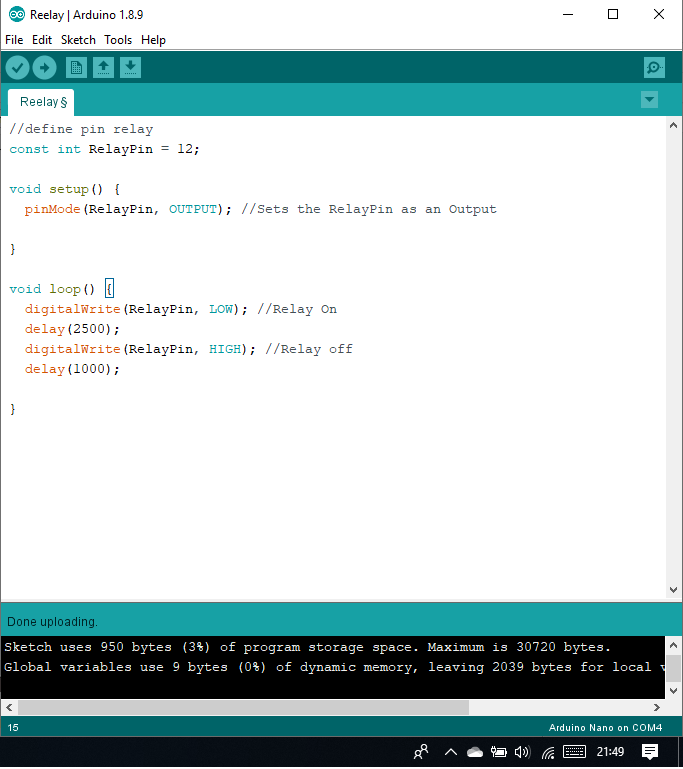This screenshot has width=683, height=769.
Task: Maximize the Arduino window
Action: point(613,15)
